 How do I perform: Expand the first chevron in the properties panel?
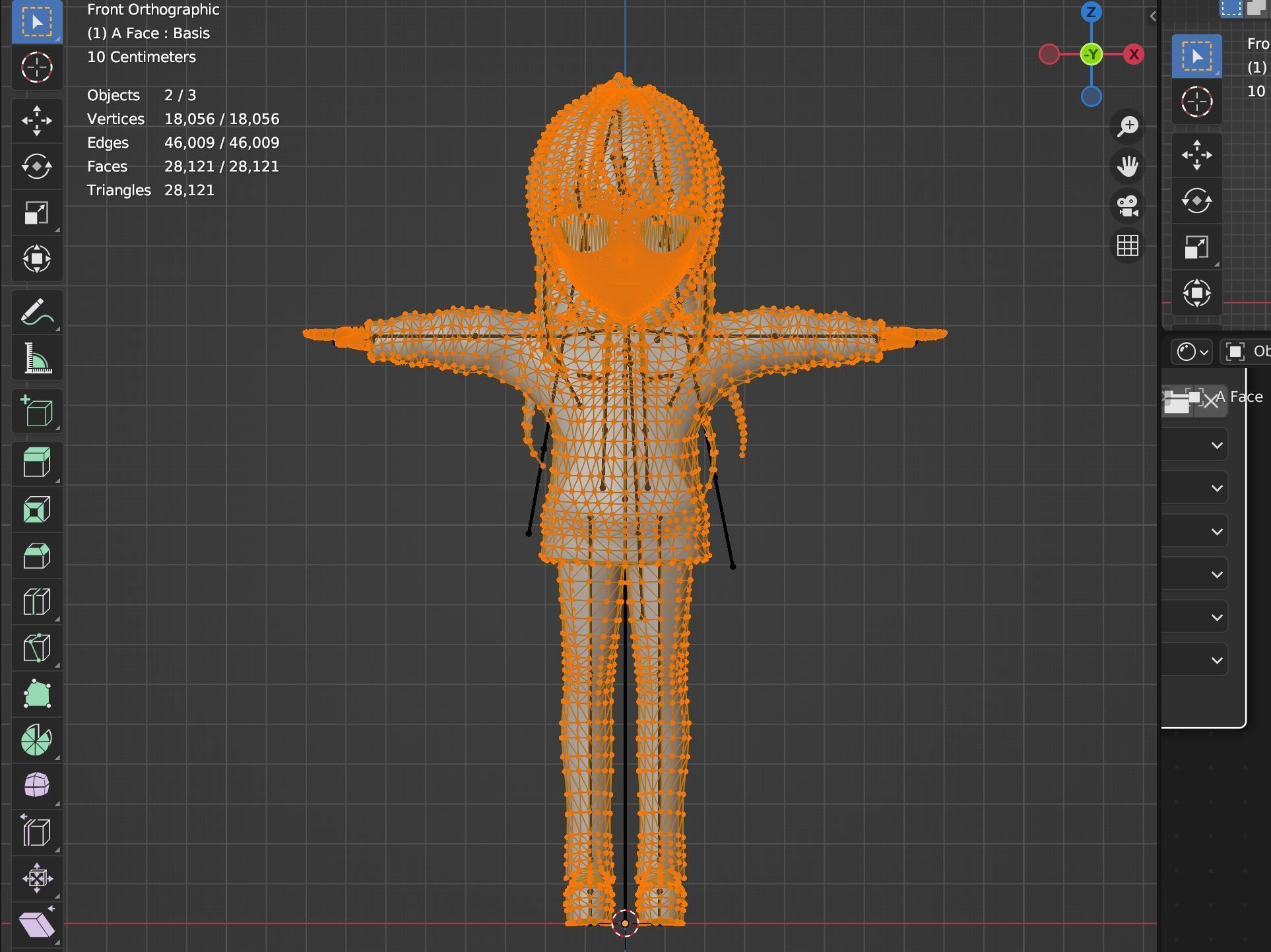(x=1217, y=445)
